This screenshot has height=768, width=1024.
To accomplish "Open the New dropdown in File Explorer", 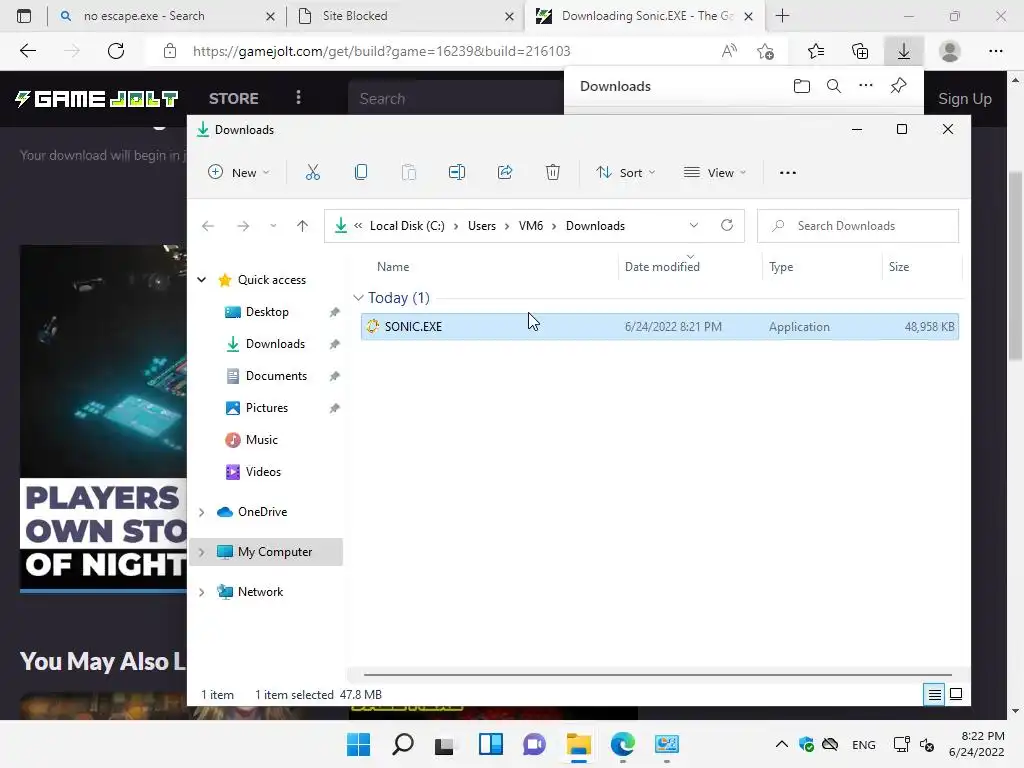I will point(238,172).
